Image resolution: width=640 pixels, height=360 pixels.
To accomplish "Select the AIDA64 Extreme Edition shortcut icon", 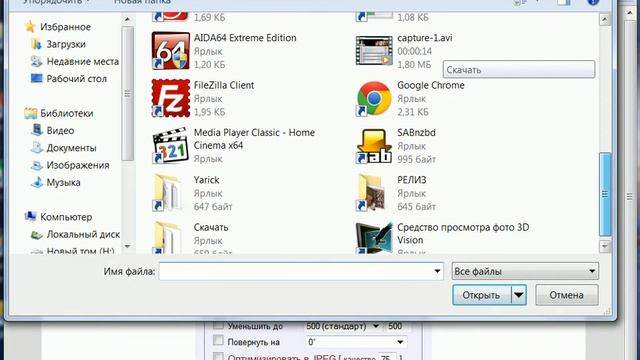I will [171, 51].
